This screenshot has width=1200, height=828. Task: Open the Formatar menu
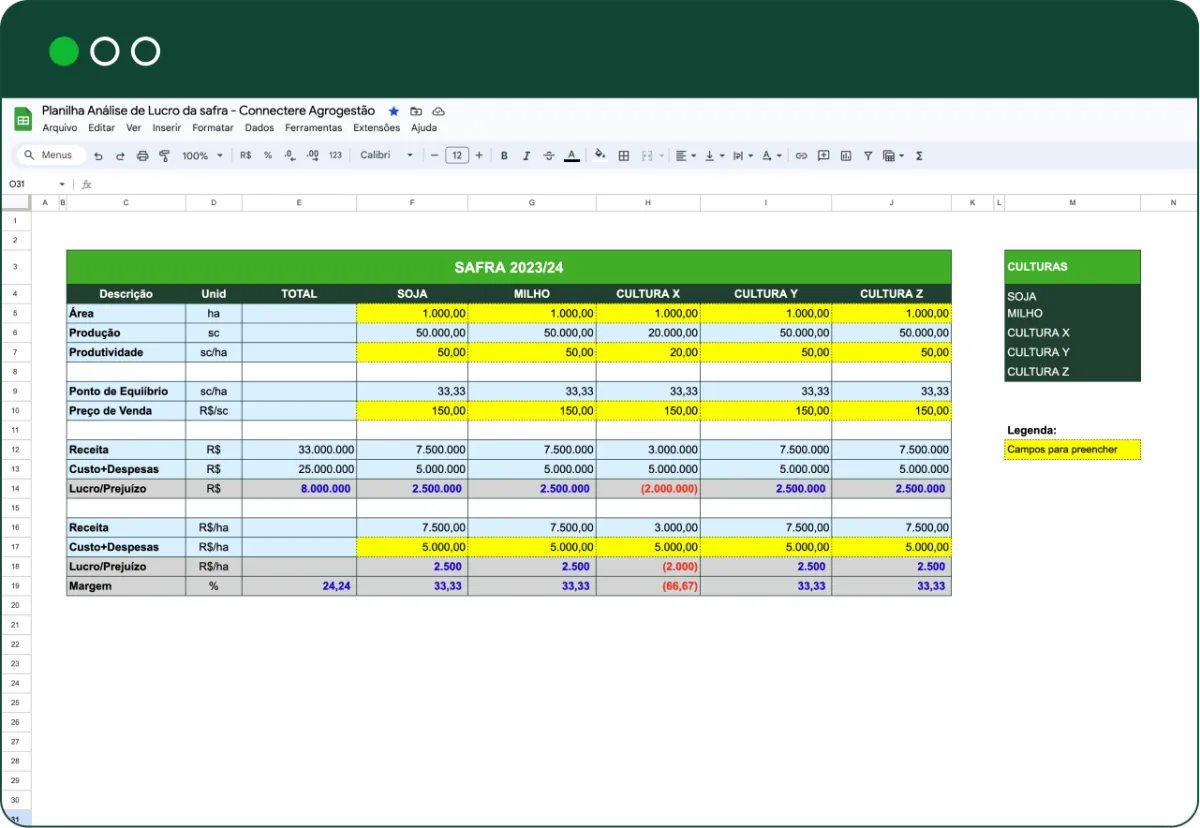pyautogui.click(x=213, y=128)
